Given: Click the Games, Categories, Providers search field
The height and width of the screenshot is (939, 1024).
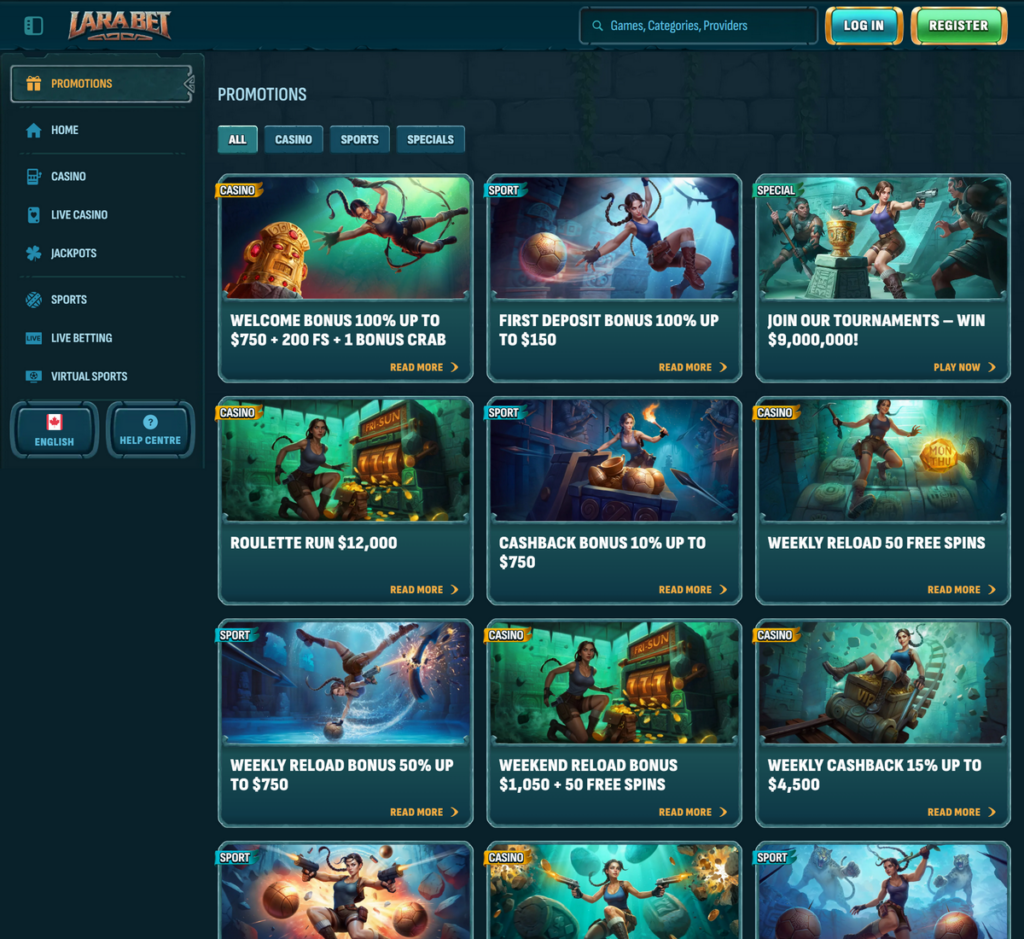Looking at the screenshot, I should (x=698, y=26).
